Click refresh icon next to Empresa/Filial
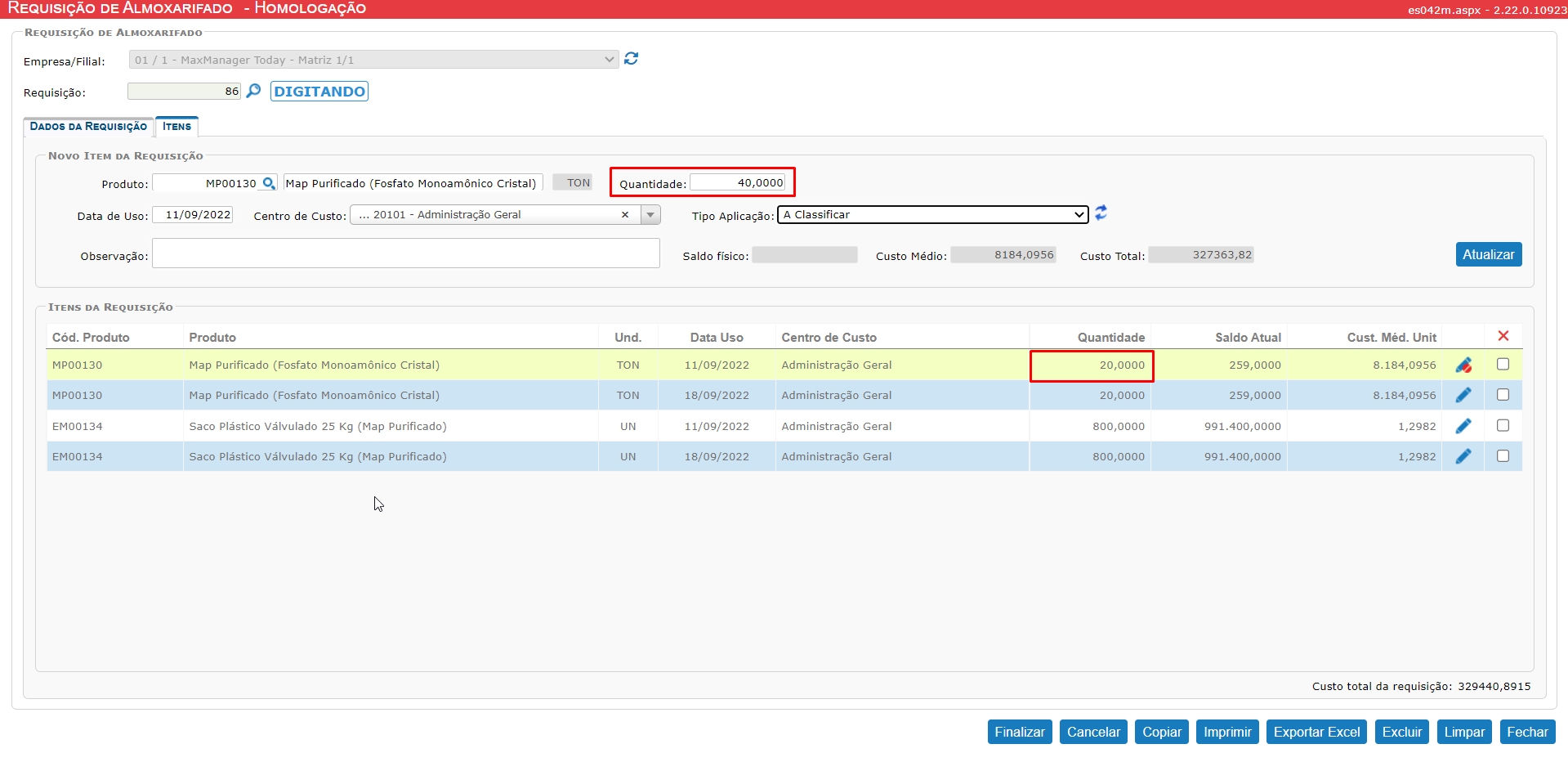 click(631, 59)
